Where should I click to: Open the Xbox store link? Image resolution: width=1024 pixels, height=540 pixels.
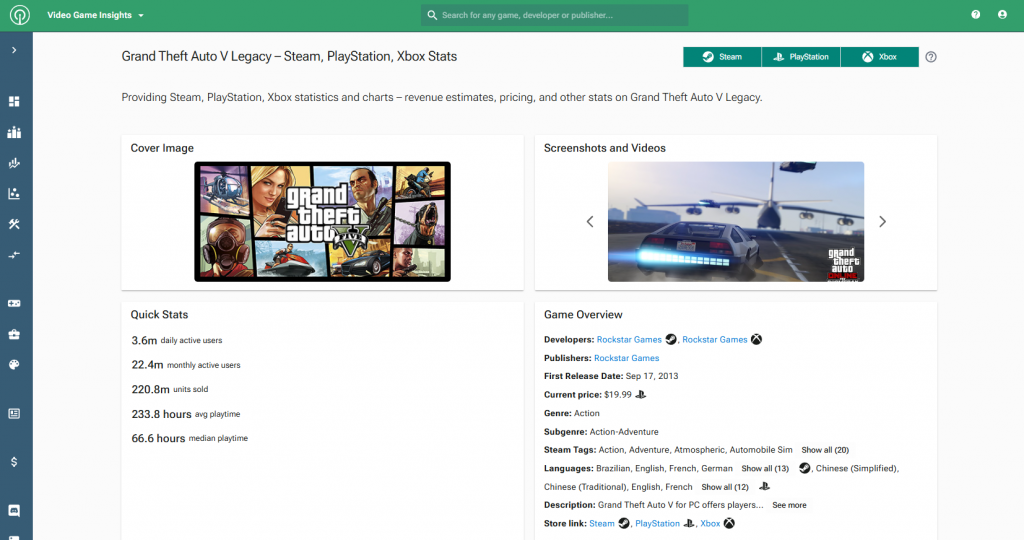tap(710, 524)
